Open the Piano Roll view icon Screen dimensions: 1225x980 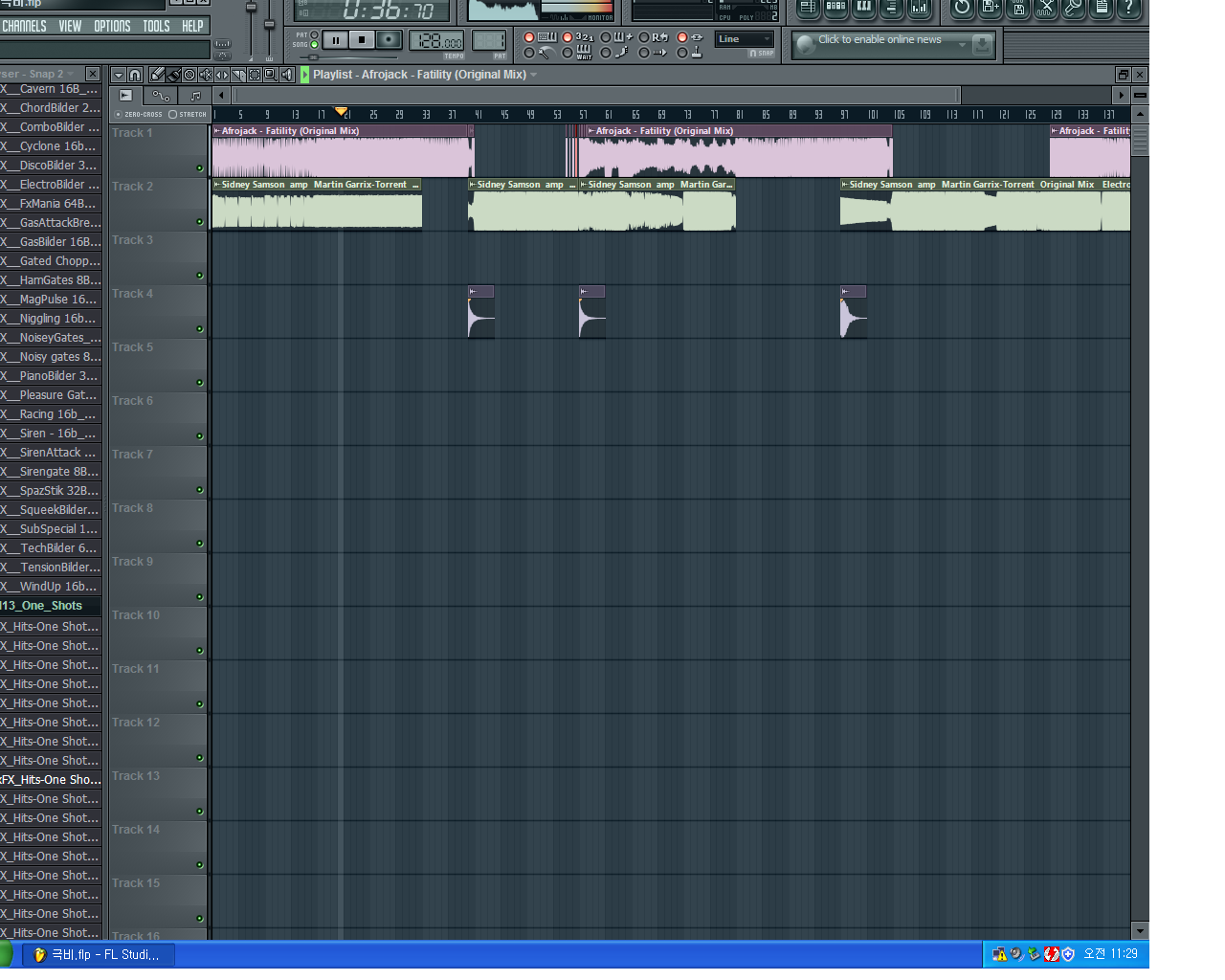(863, 7)
